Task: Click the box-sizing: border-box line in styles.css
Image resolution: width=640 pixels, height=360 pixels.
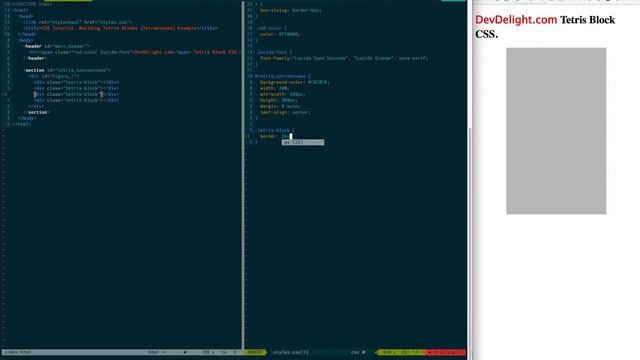Action: coord(291,10)
